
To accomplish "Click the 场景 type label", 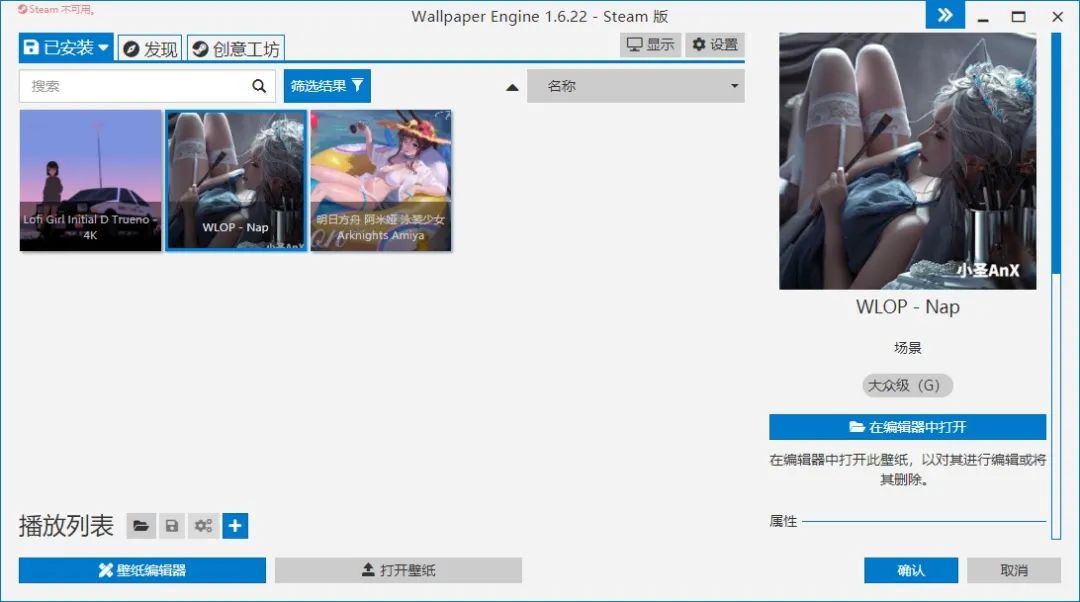I will 907,348.
